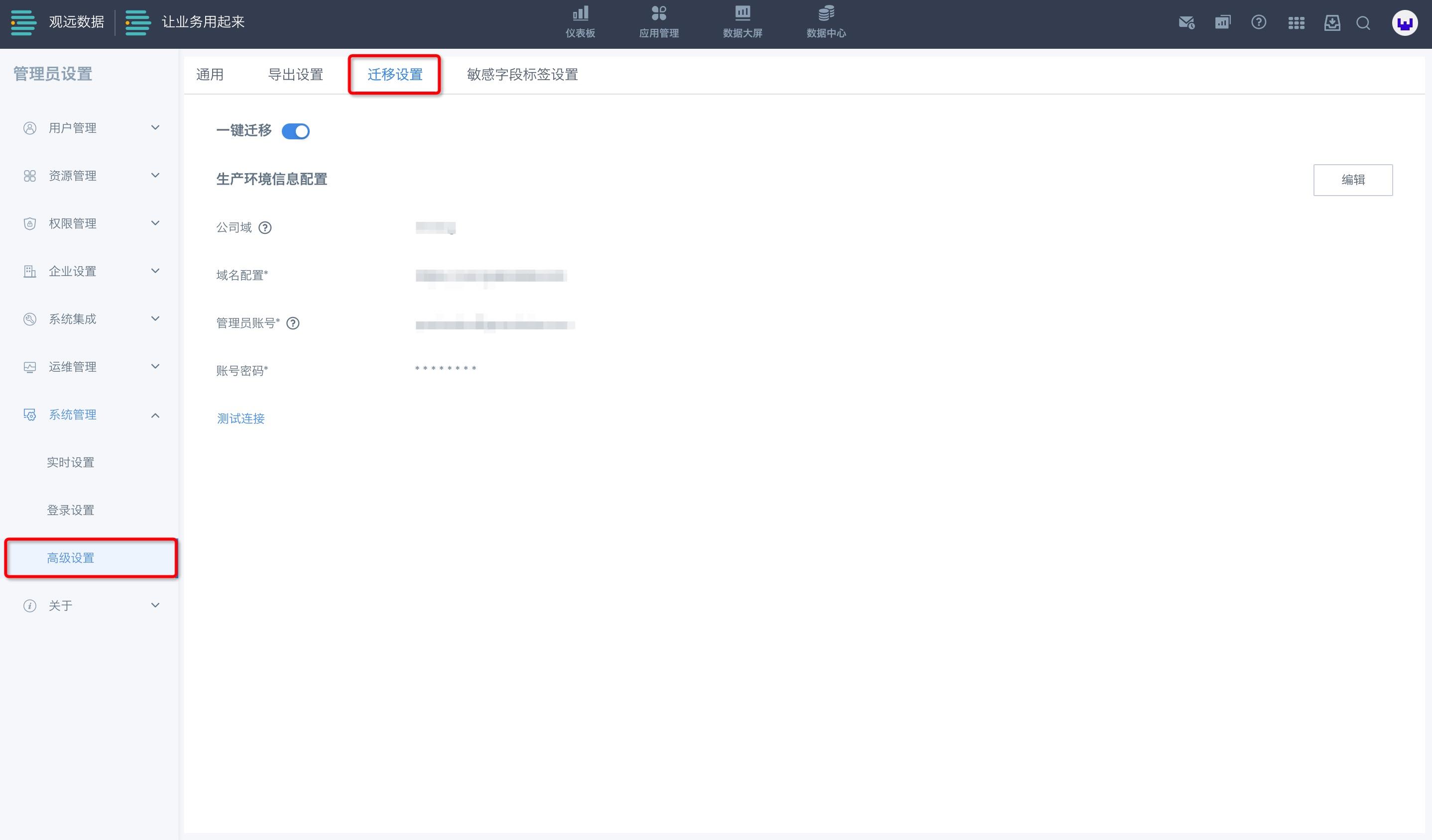Open the apps grid icon

(1296, 23)
